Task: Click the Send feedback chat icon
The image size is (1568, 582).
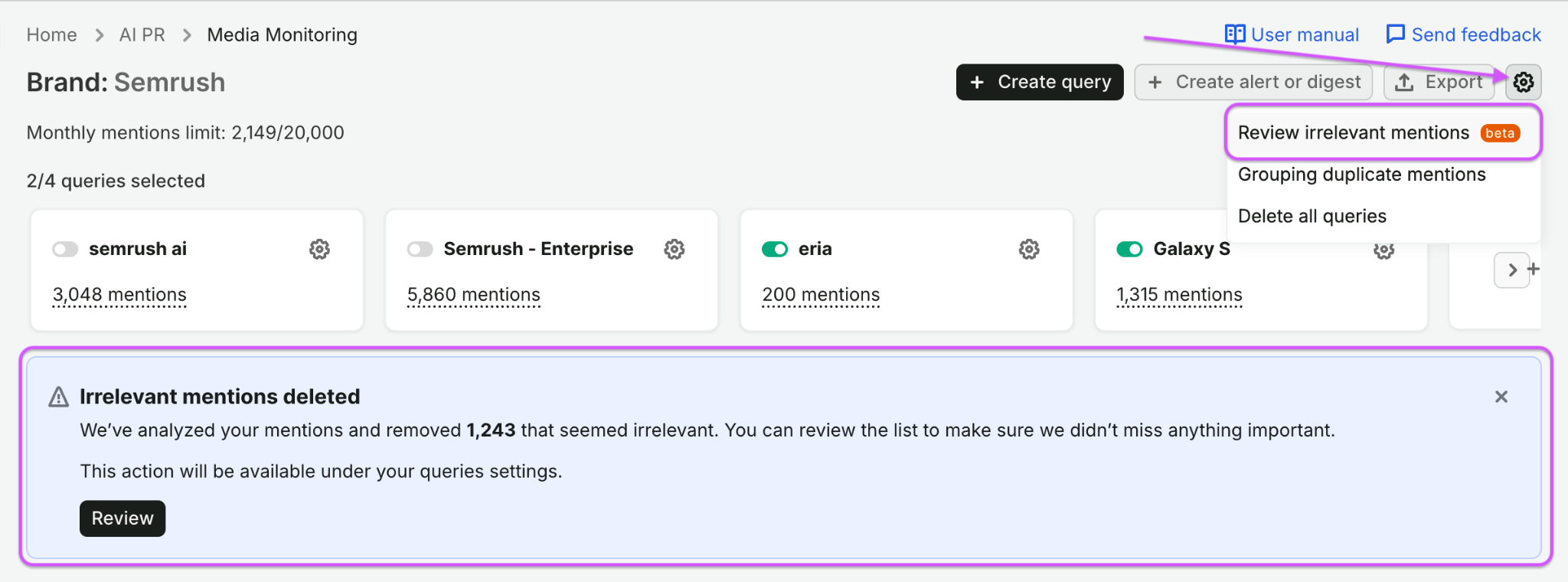Action: (1396, 34)
